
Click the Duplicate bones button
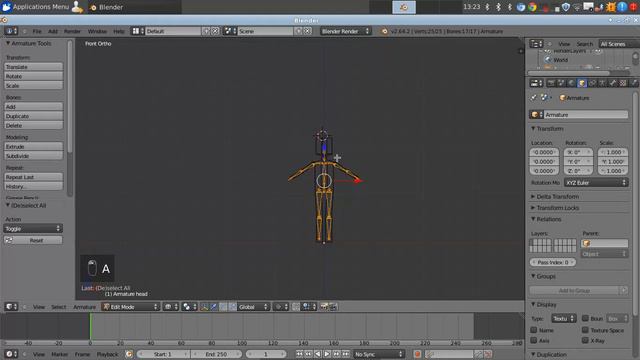coord(33,116)
